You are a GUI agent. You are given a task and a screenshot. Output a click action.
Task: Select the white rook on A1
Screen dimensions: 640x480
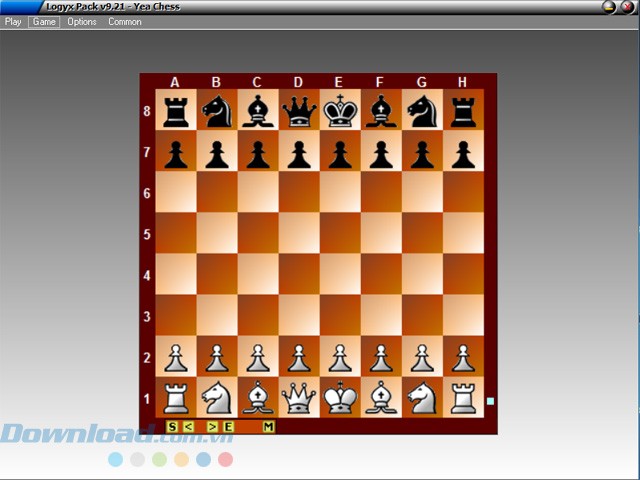point(176,397)
